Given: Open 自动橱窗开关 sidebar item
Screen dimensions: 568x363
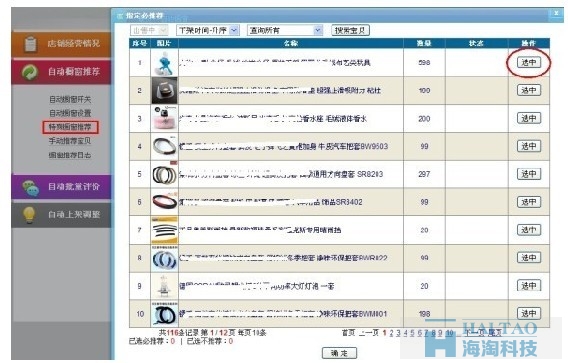Looking at the screenshot, I should 70,99.
